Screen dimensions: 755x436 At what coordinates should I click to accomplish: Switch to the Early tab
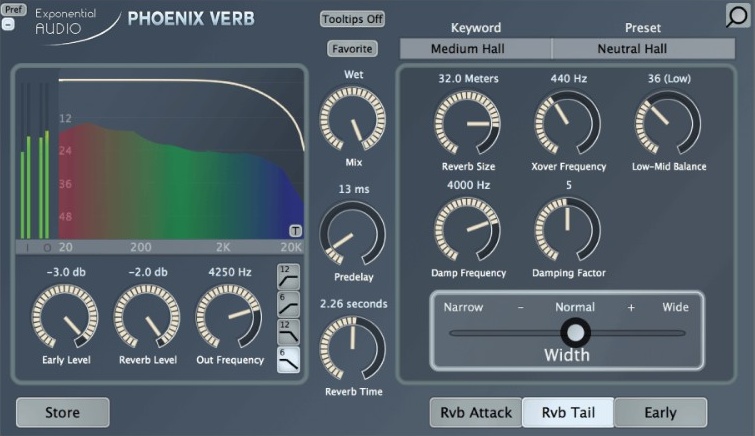[x=661, y=412]
